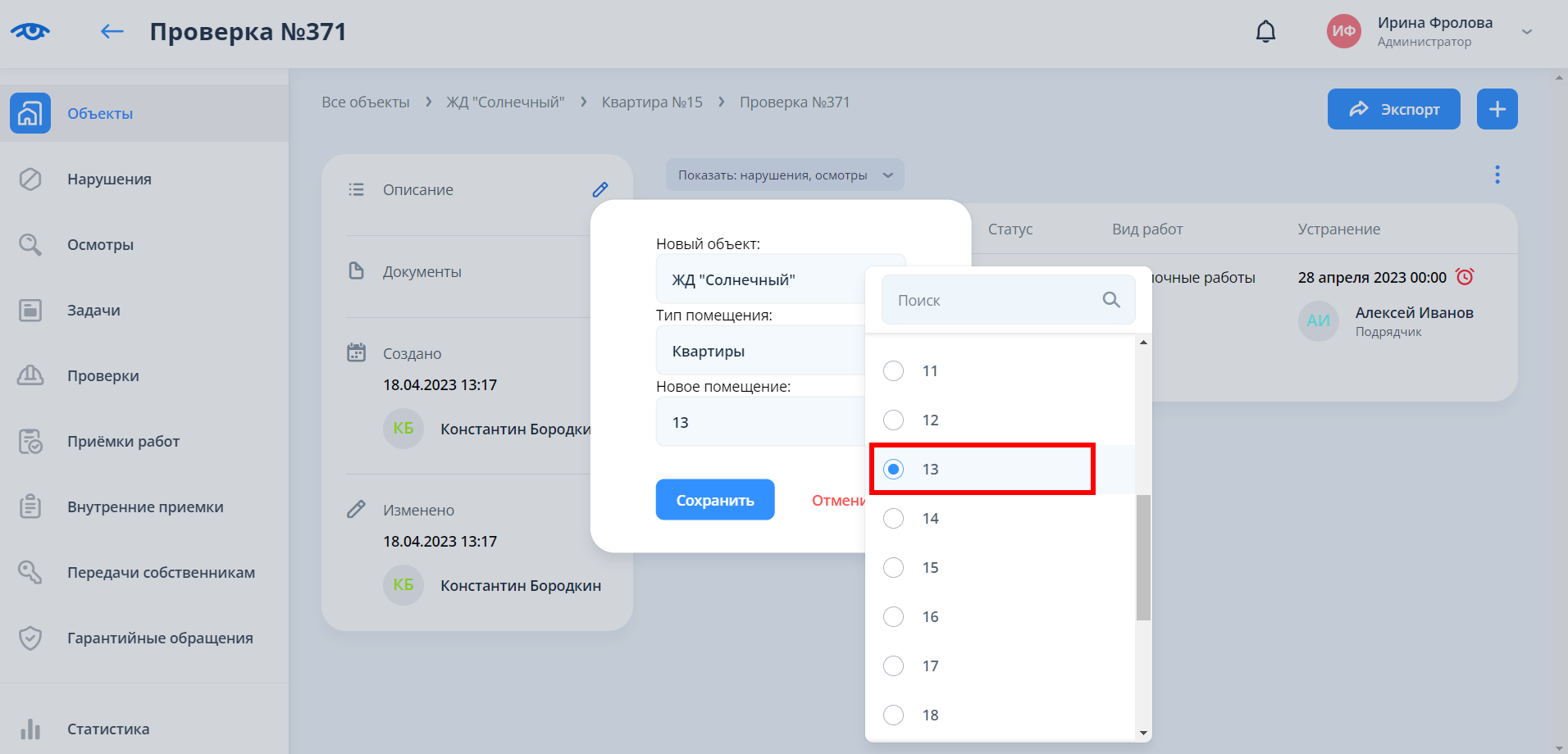The image size is (1568, 754).
Task: Click the dropdown list scrollbar thumb
Action: pyautogui.click(x=1143, y=557)
